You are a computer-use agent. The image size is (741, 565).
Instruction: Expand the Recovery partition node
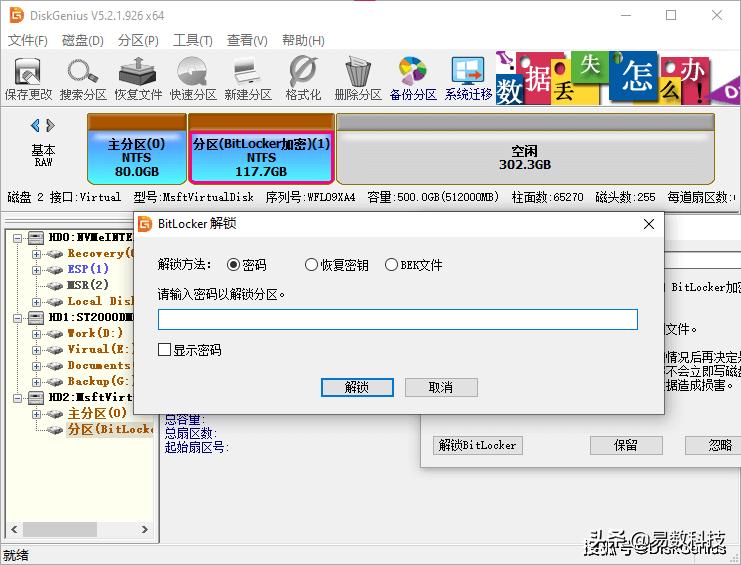pyautogui.click(x=36, y=254)
